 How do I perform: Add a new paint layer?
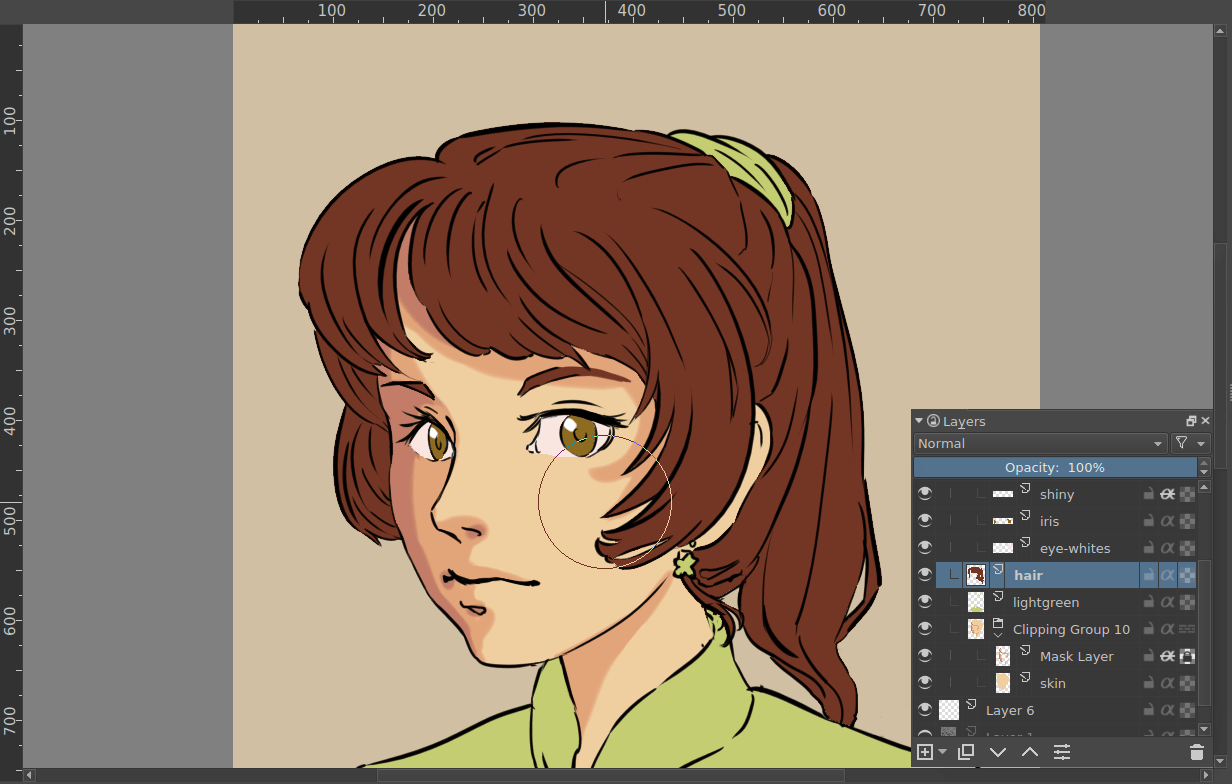click(x=925, y=752)
